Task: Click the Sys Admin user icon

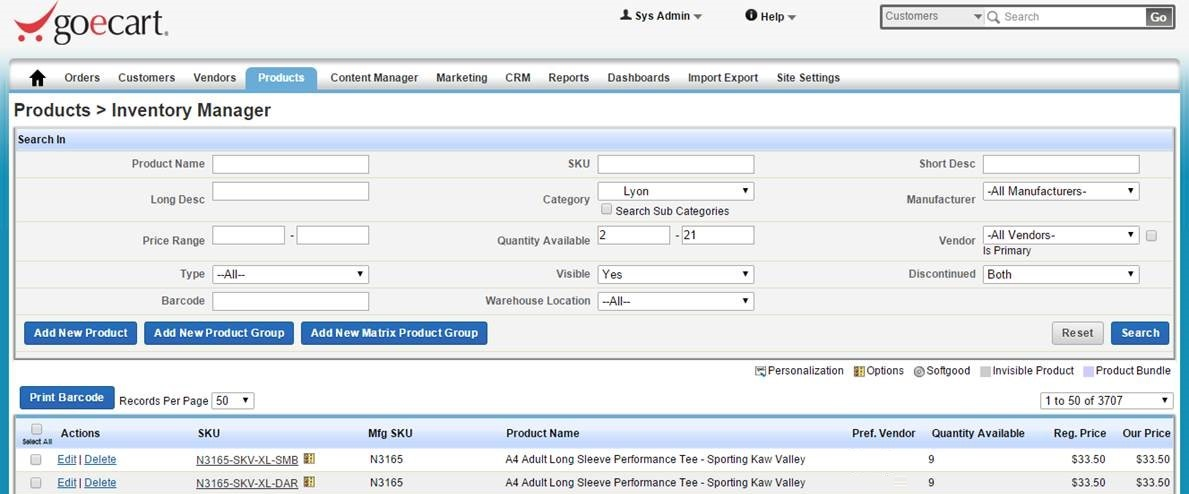Action: click(x=626, y=16)
